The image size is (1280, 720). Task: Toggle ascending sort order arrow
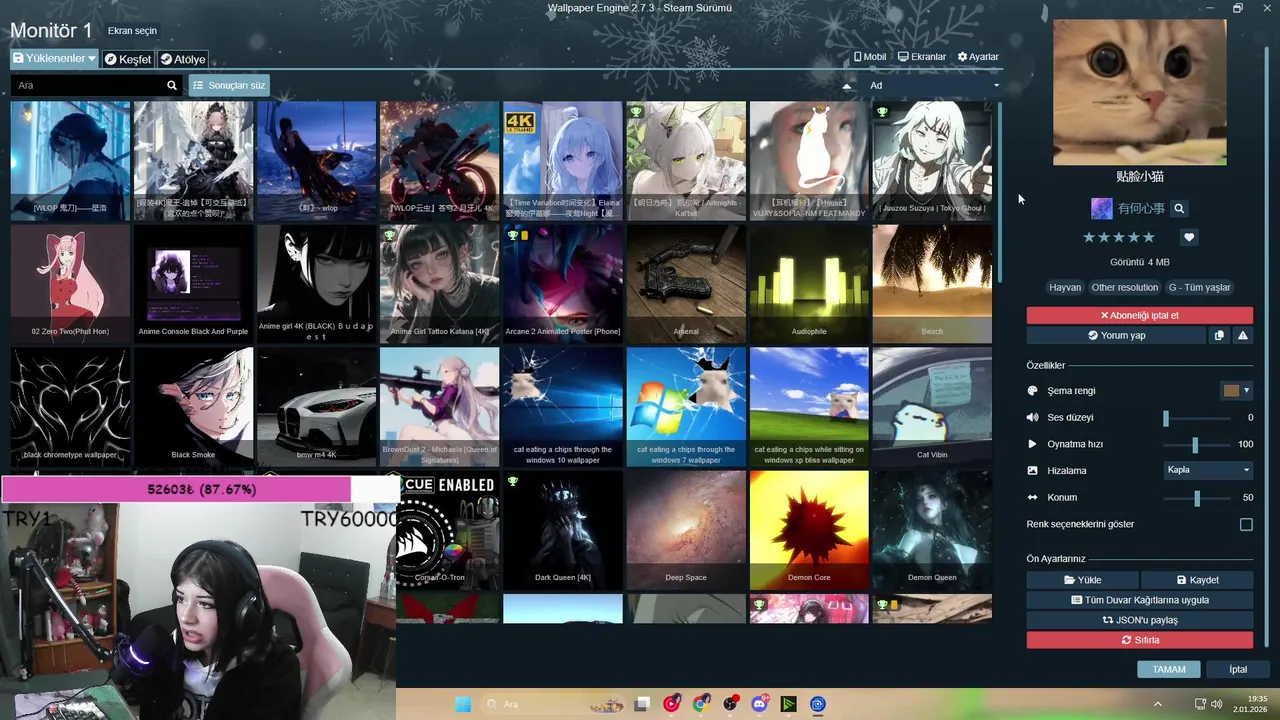click(x=847, y=86)
